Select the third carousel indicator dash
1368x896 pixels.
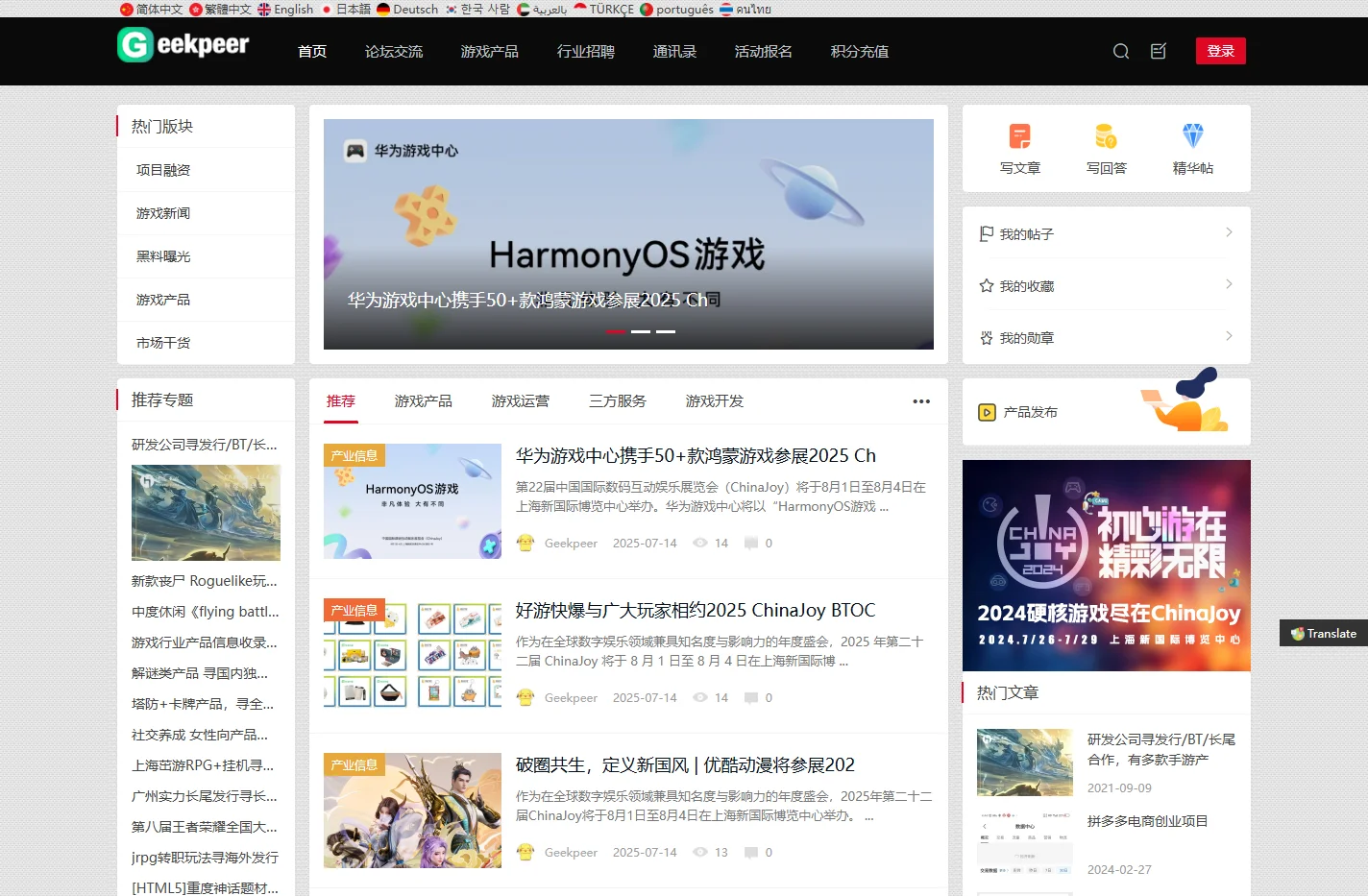(666, 331)
